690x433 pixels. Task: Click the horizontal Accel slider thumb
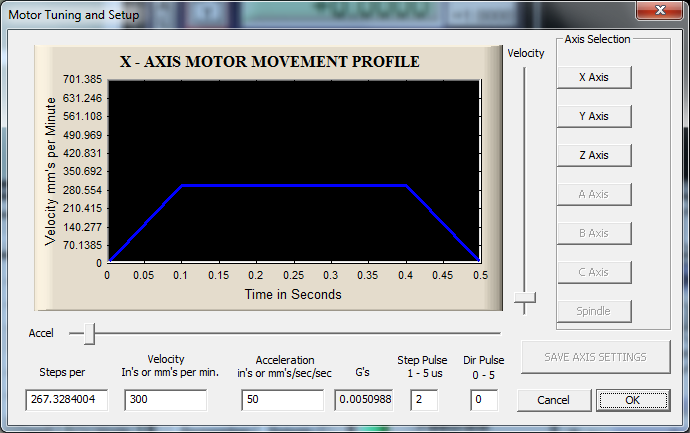tap(89, 334)
